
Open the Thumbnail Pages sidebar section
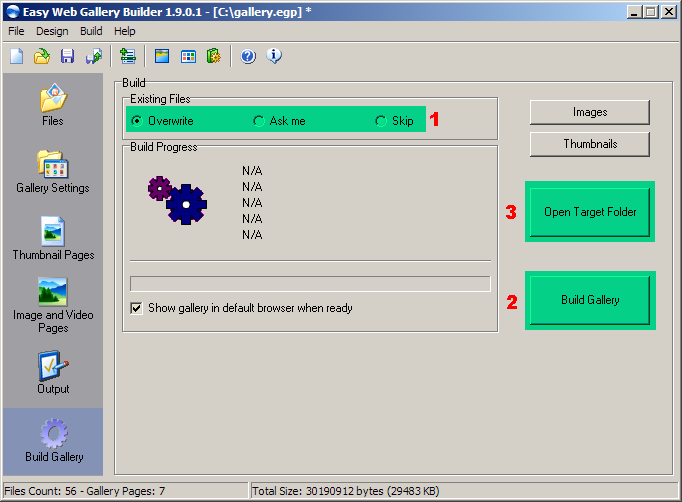[x=53, y=238]
